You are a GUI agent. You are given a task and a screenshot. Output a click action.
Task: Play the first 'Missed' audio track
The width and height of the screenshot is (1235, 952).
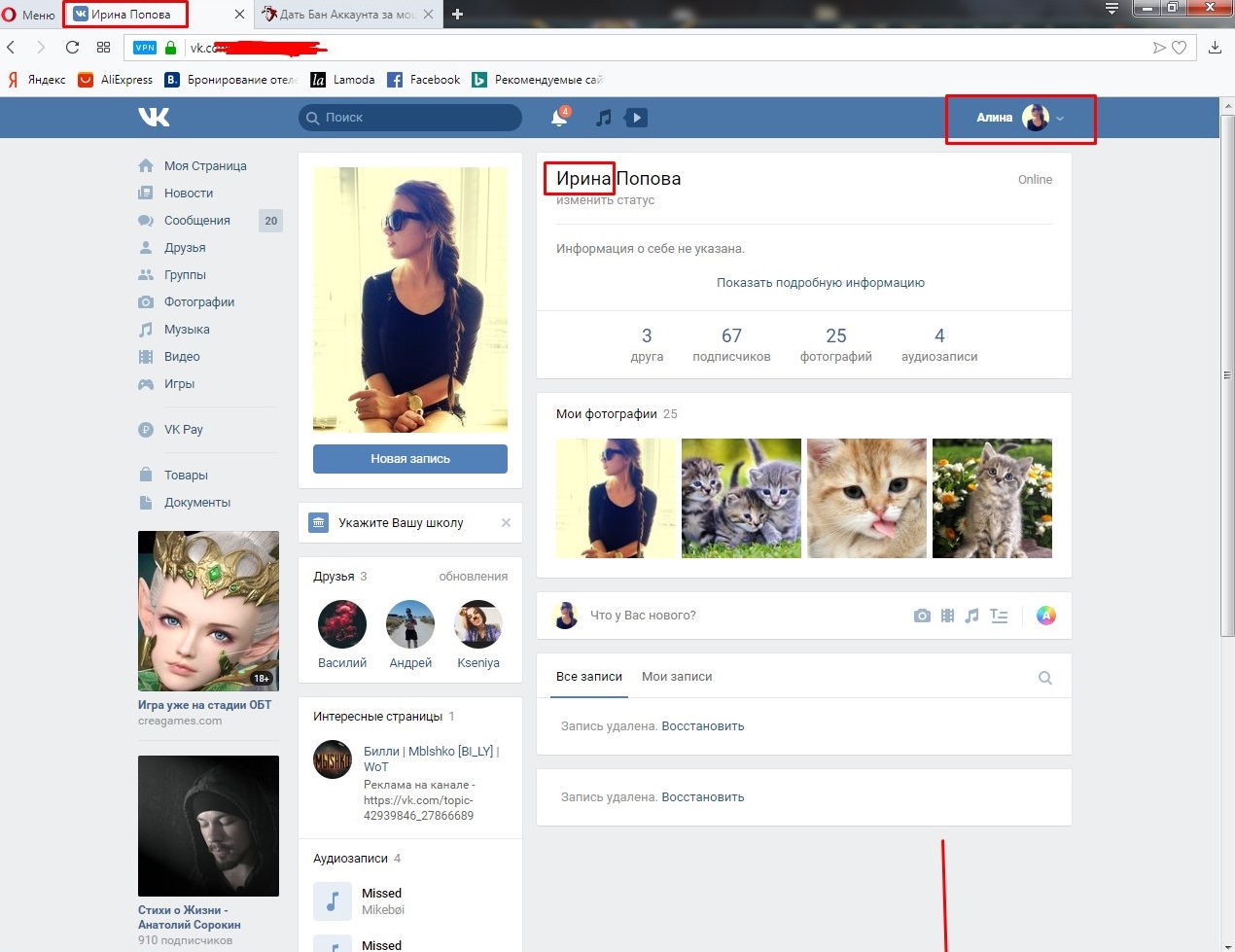point(332,901)
